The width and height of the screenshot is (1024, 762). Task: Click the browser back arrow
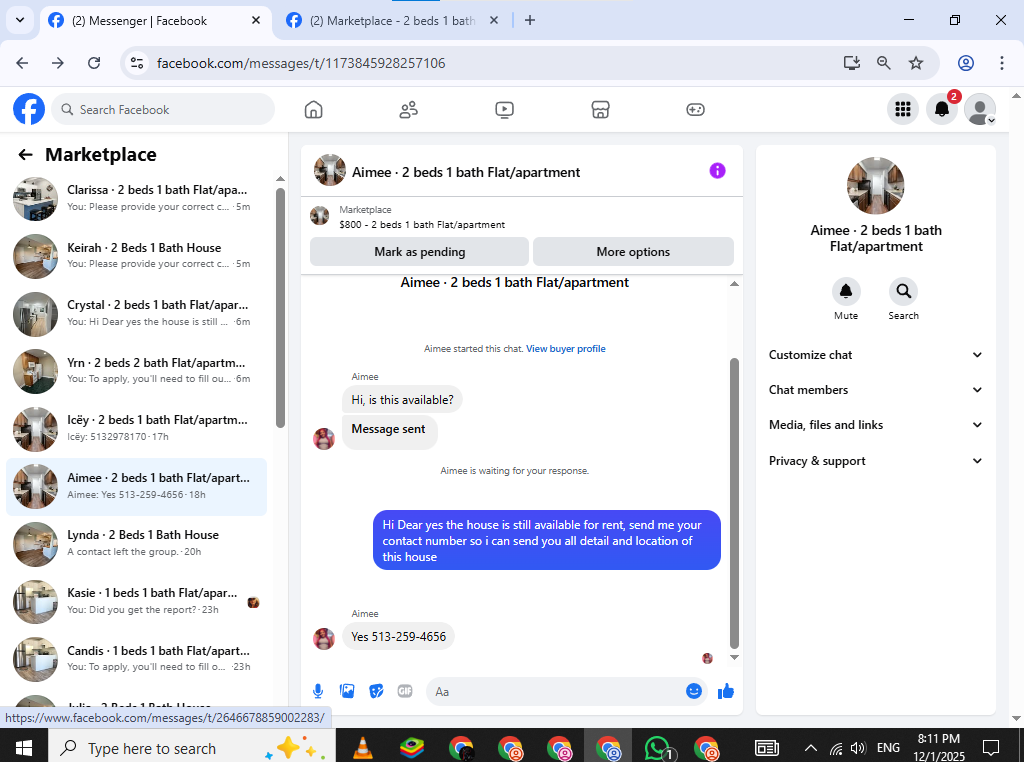click(x=22, y=63)
